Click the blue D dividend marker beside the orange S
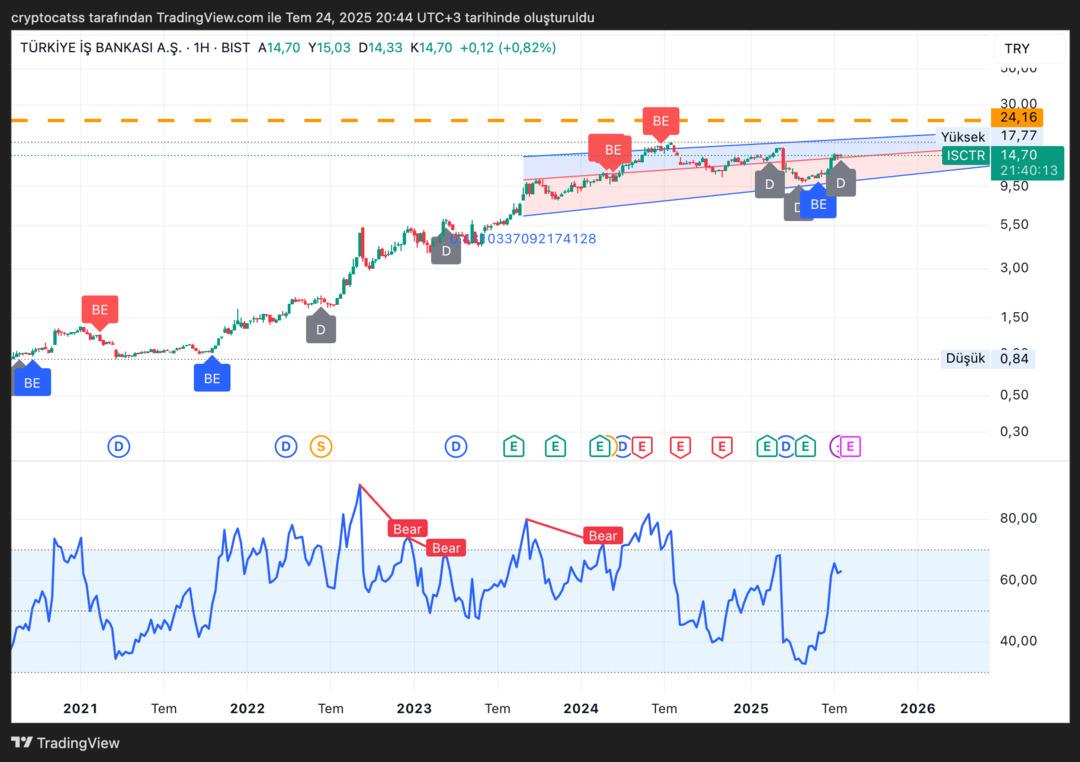Image resolution: width=1080 pixels, height=762 pixels. pos(286,446)
